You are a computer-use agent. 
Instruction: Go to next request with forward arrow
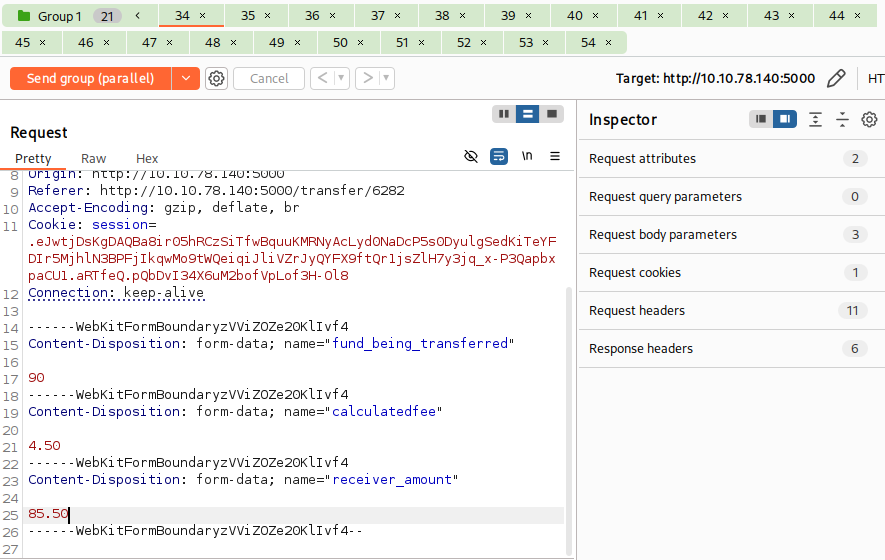367,78
